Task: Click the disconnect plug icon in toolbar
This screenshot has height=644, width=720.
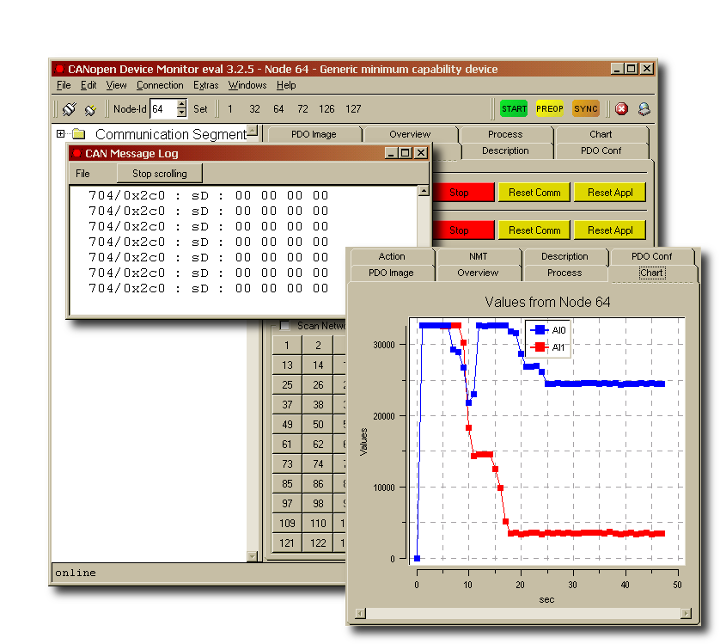Action: pyautogui.click(x=90, y=109)
